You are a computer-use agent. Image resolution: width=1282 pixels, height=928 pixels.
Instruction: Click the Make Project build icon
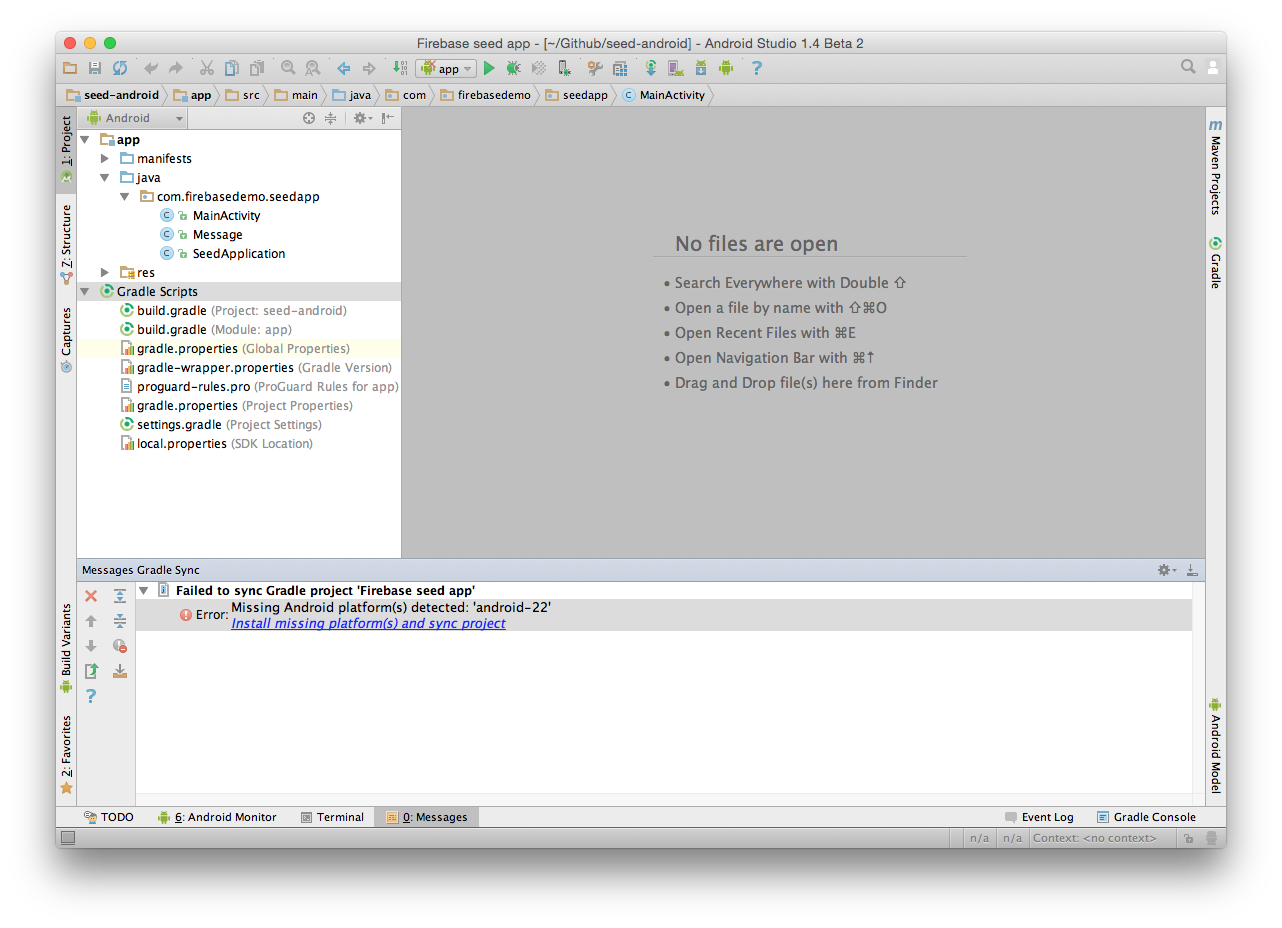coord(400,68)
